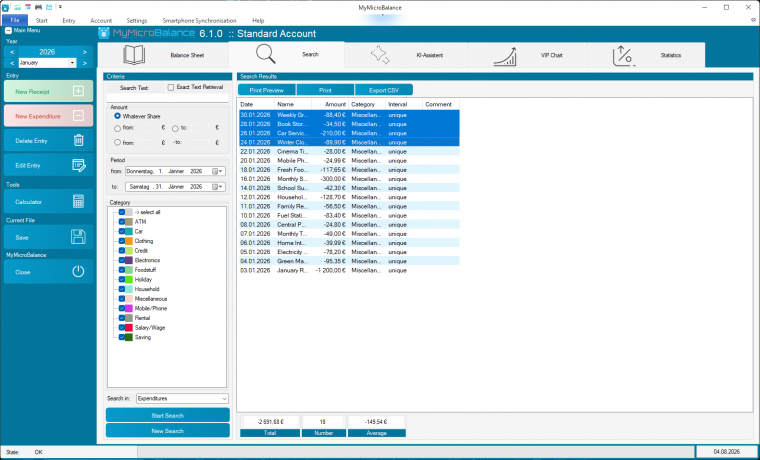760x460 pixels.
Task: Click the VIP Chat growth chart icon
Action: tap(505, 57)
